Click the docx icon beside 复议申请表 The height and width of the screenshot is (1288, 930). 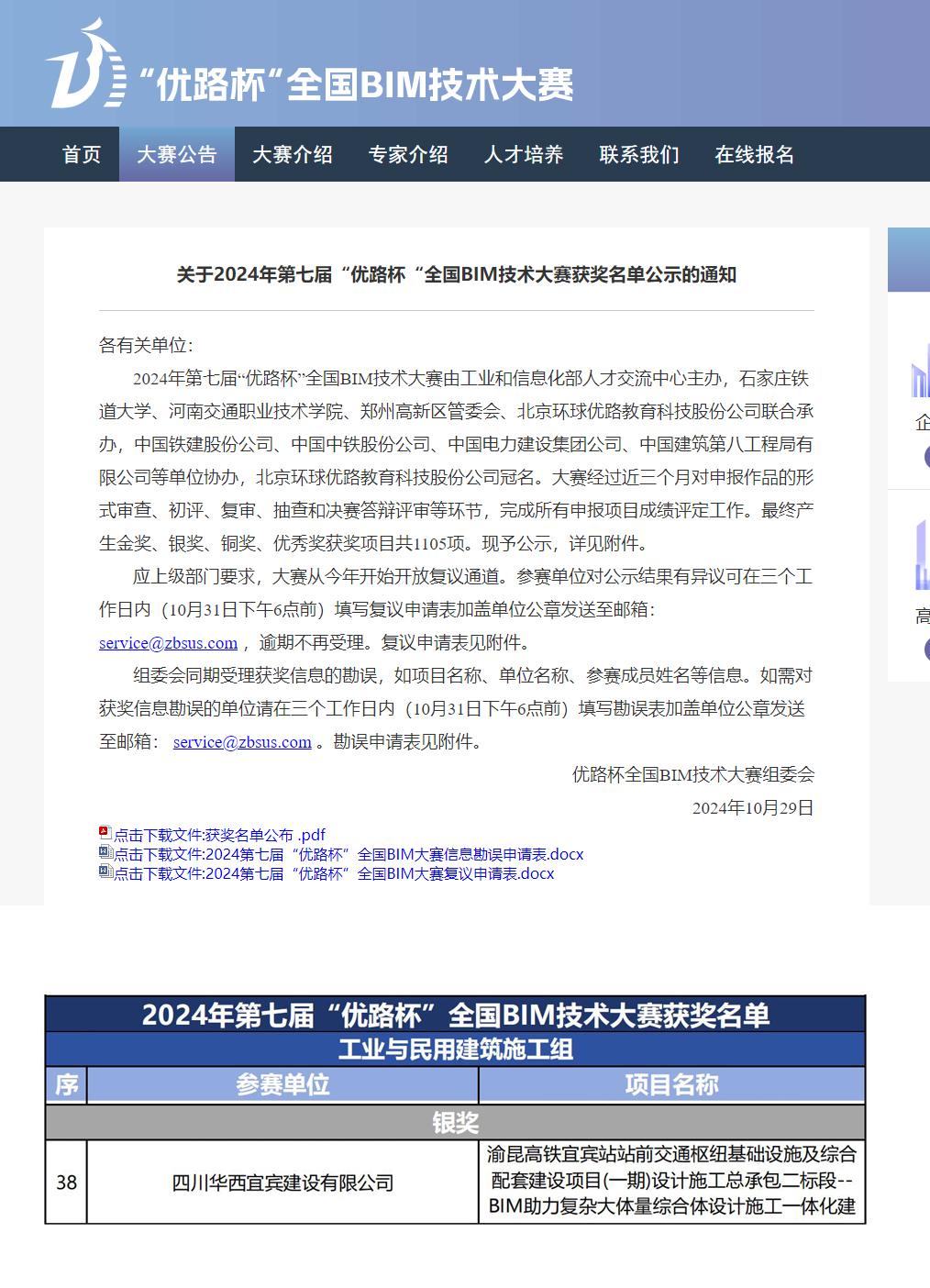(x=105, y=872)
